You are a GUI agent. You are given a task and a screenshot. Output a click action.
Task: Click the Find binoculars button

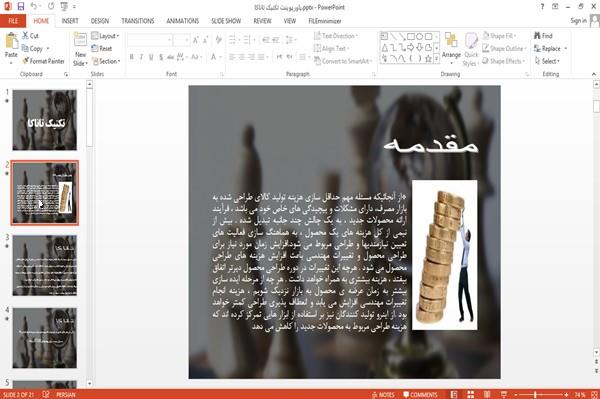tap(543, 36)
